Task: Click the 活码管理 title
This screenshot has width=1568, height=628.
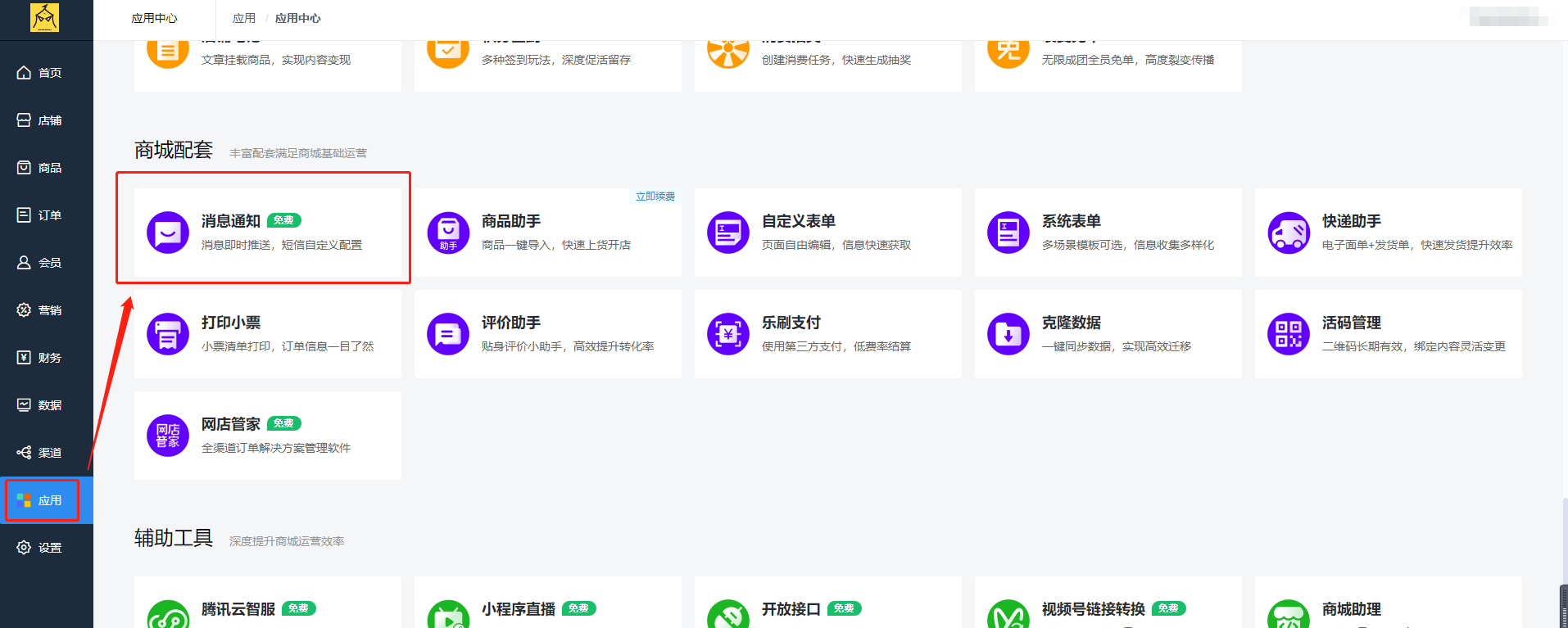Action: pyautogui.click(x=1352, y=323)
